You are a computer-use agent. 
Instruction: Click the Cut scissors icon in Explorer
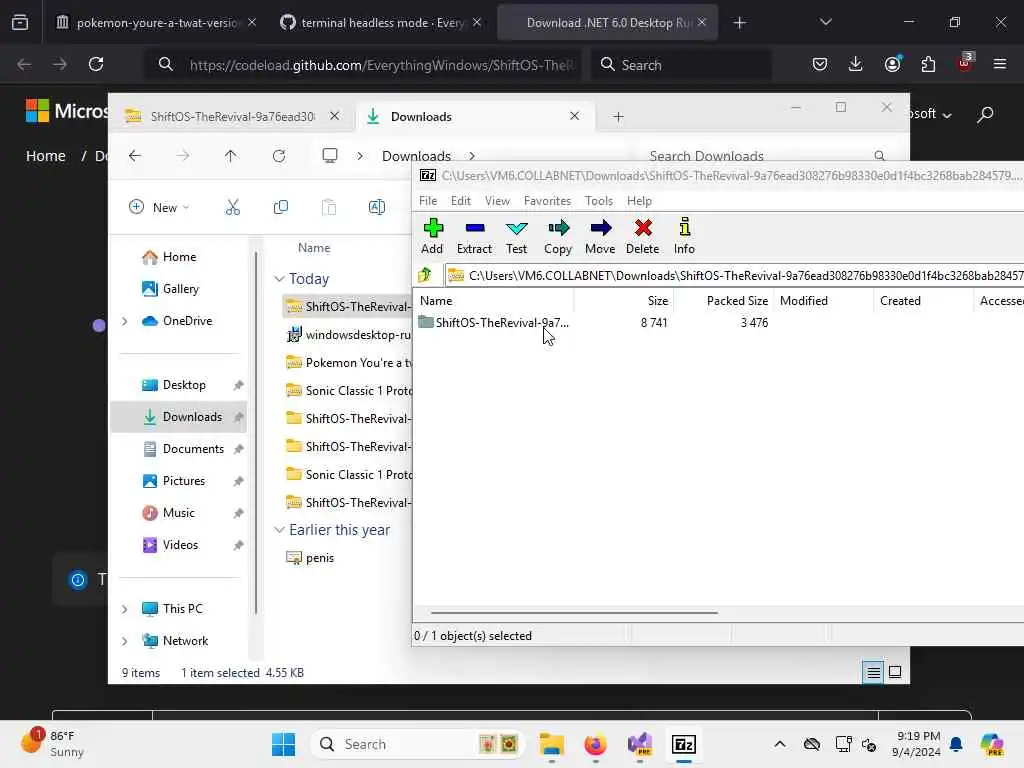pyautogui.click(x=232, y=207)
